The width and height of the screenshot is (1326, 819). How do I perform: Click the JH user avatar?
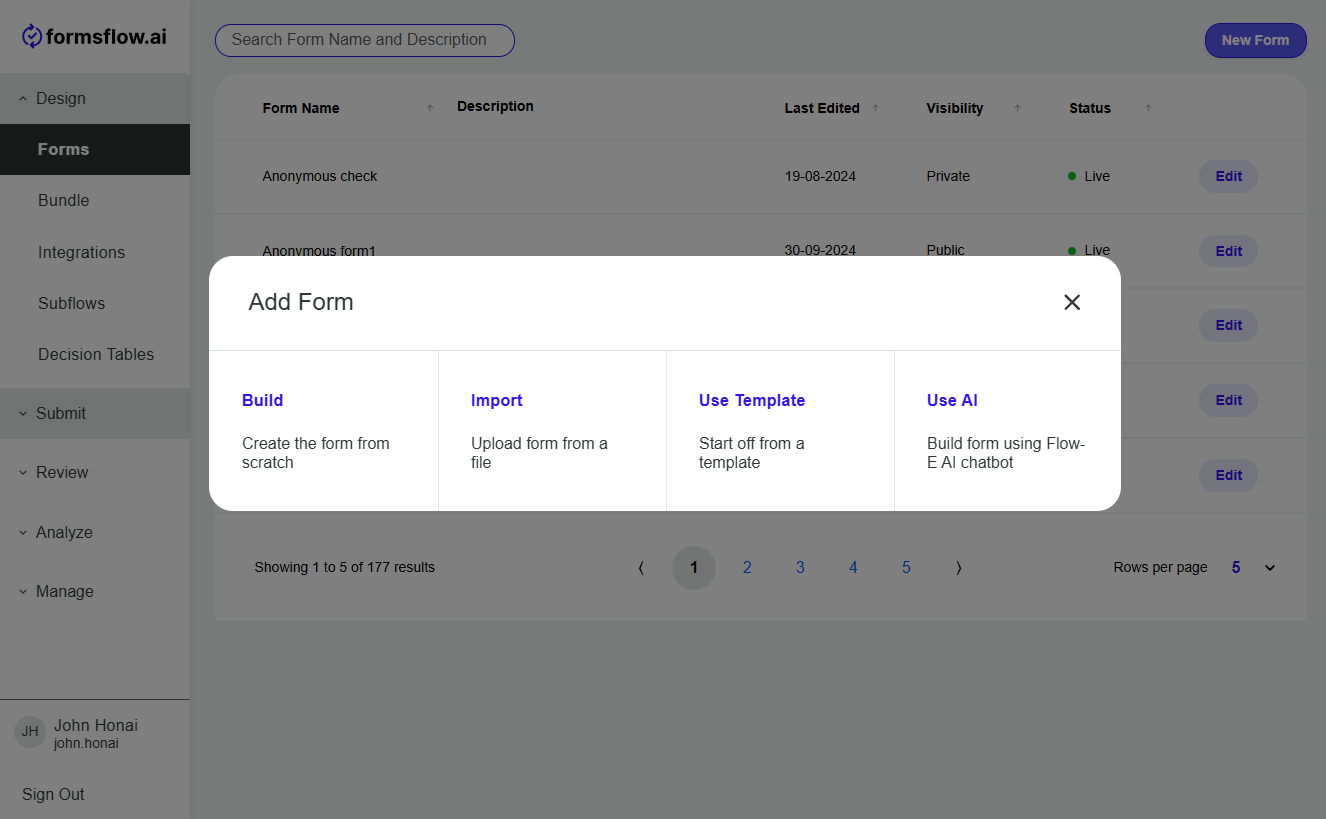[x=30, y=731]
